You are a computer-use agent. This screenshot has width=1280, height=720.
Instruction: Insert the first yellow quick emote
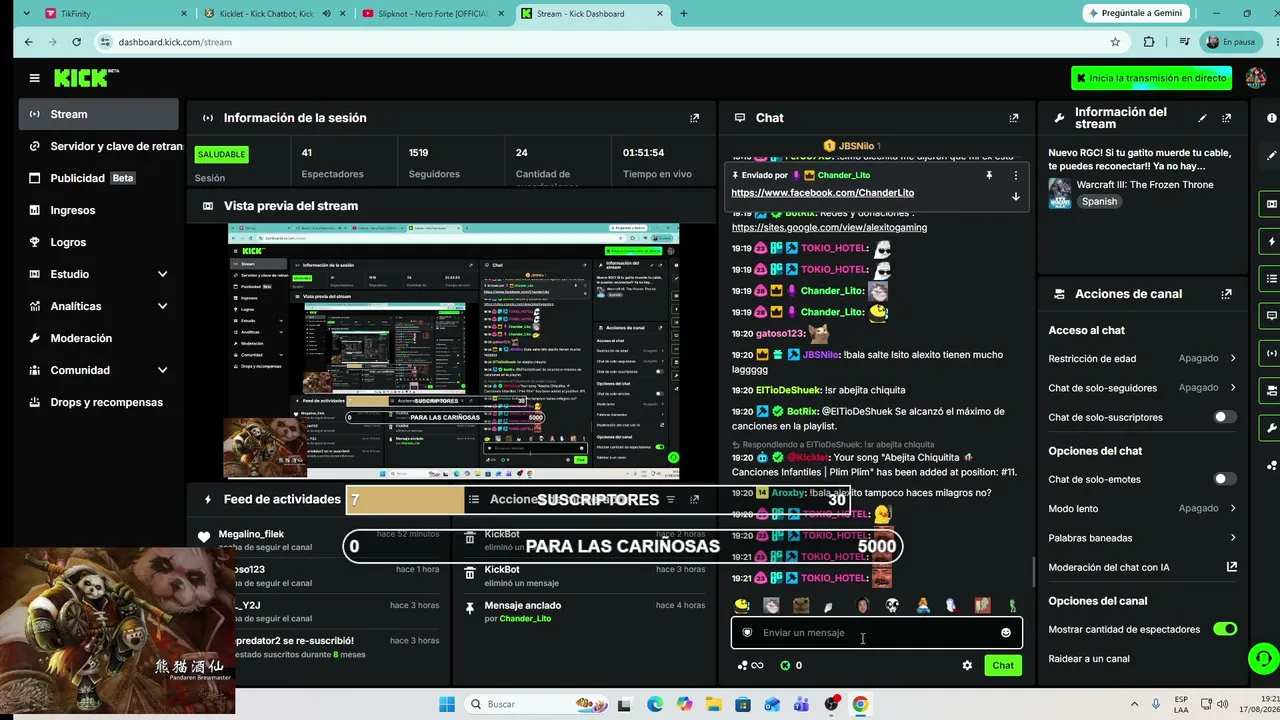tap(741, 606)
